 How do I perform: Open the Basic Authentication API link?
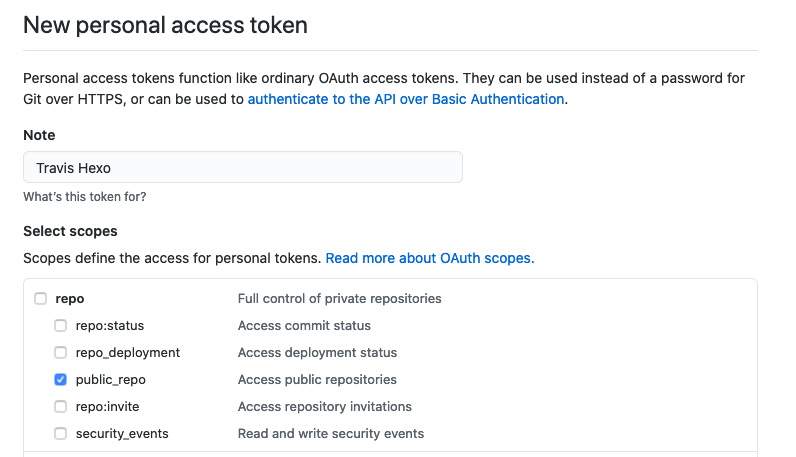pyautogui.click(x=406, y=99)
